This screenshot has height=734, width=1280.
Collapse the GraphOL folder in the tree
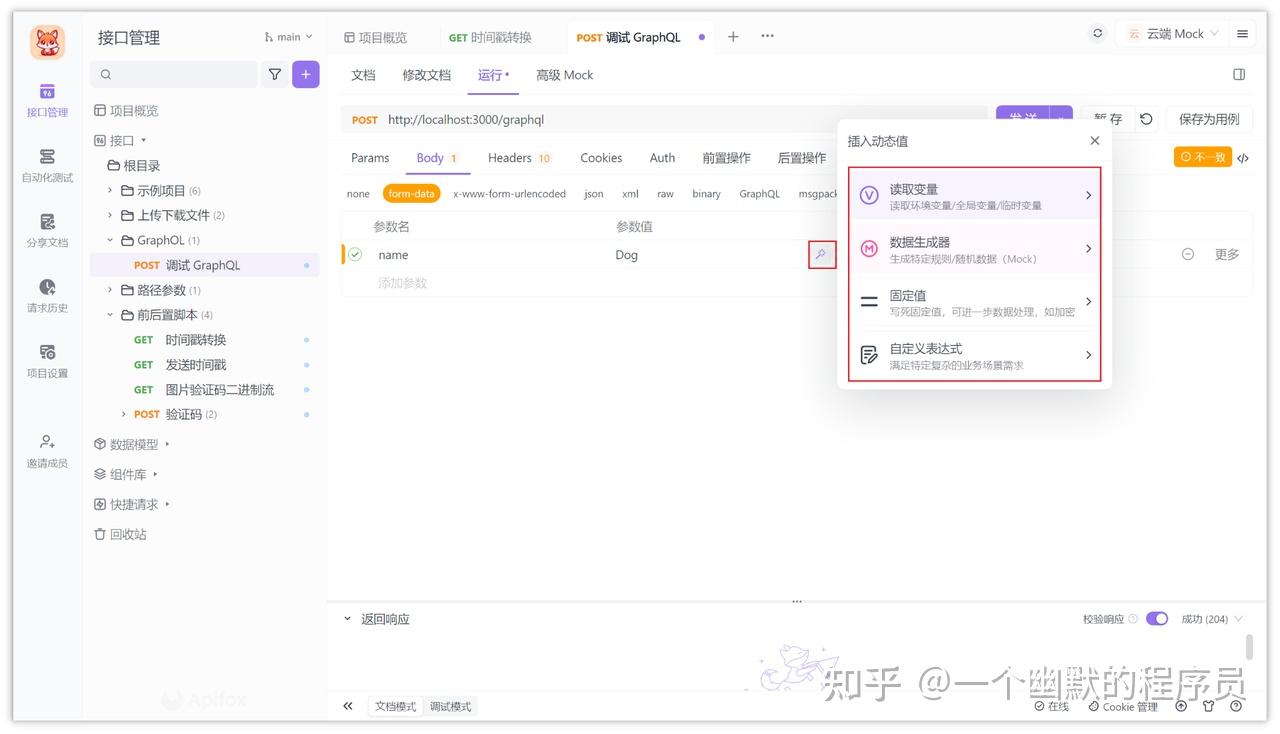pos(110,239)
